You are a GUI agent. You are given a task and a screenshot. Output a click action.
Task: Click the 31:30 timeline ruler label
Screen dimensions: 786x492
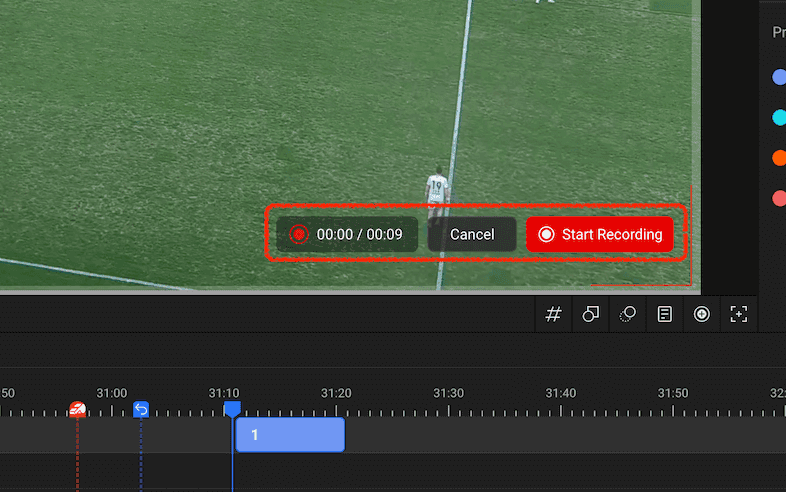point(449,393)
